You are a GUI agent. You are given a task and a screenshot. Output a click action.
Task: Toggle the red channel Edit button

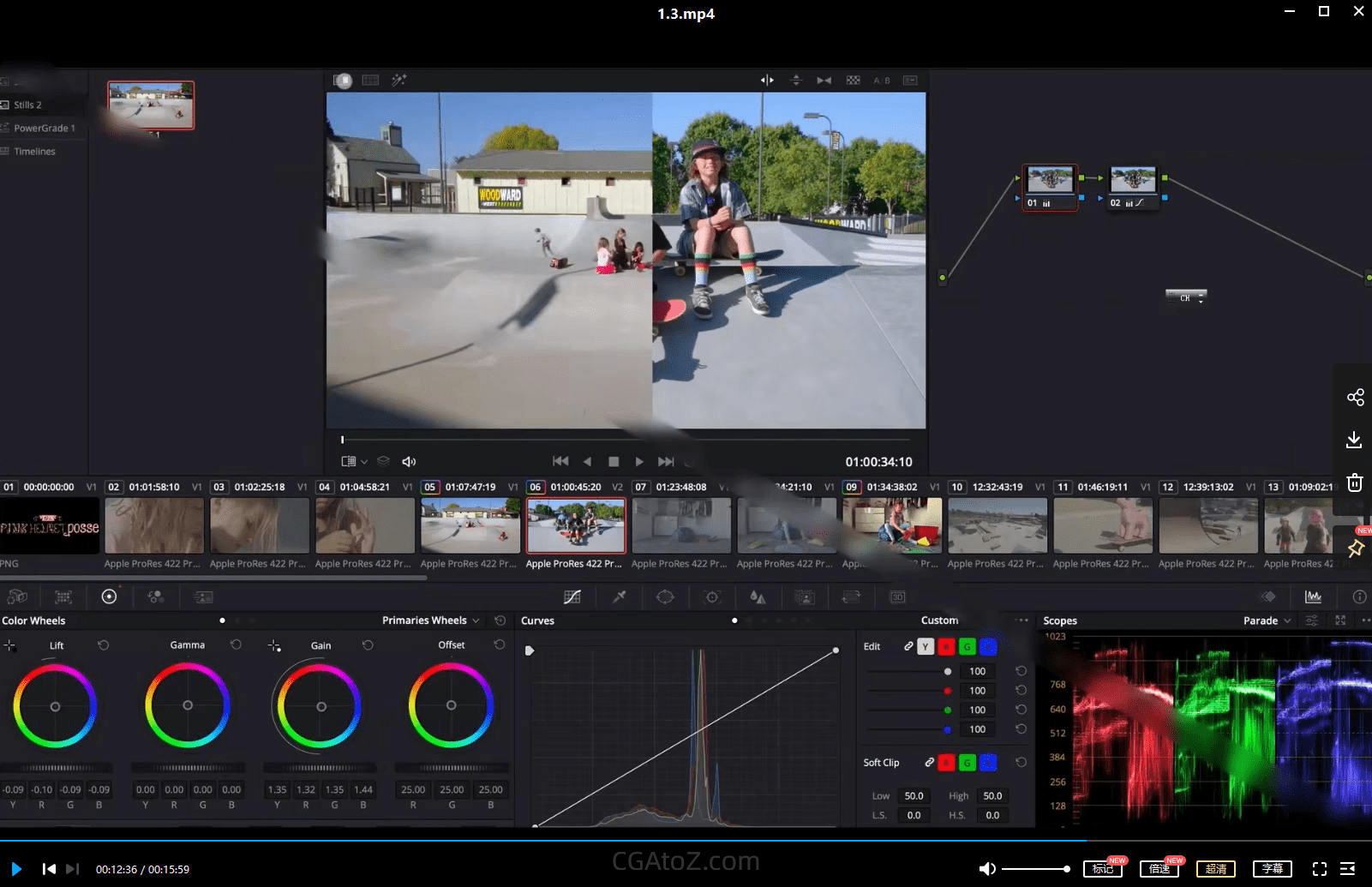[x=946, y=646]
